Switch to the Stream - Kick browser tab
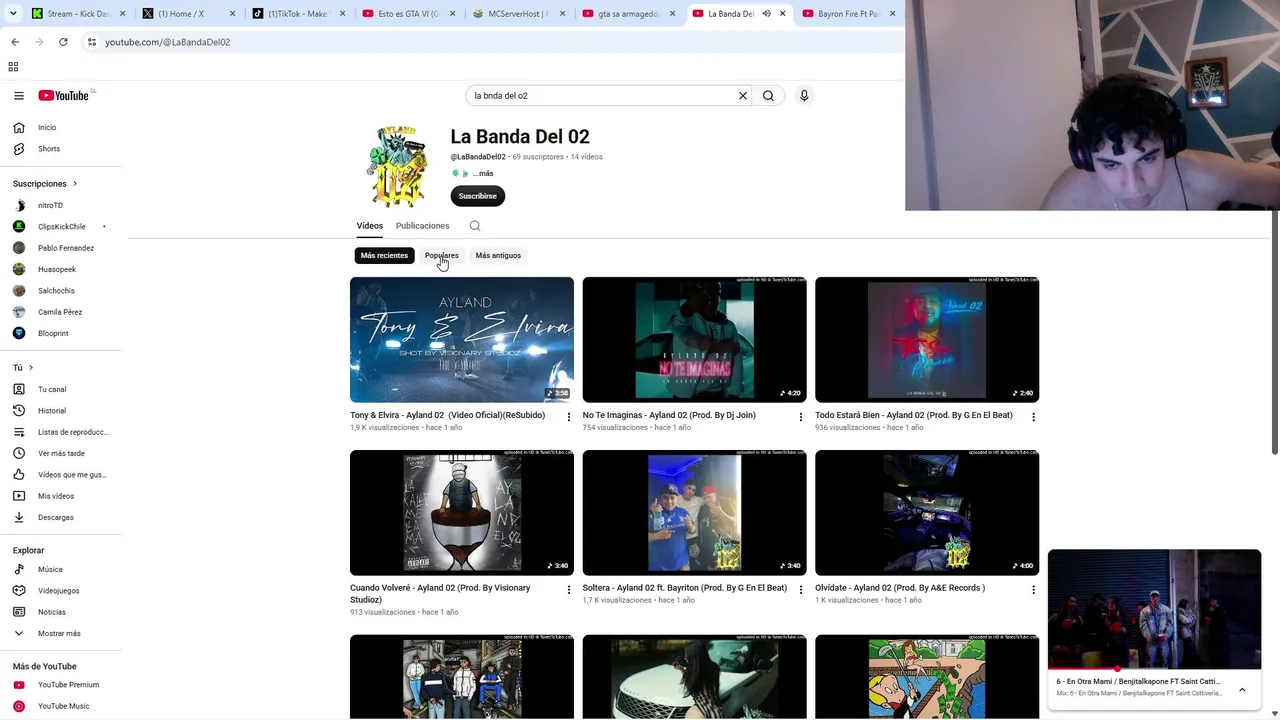The width and height of the screenshot is (1280, 720). [x=78, y=14]
